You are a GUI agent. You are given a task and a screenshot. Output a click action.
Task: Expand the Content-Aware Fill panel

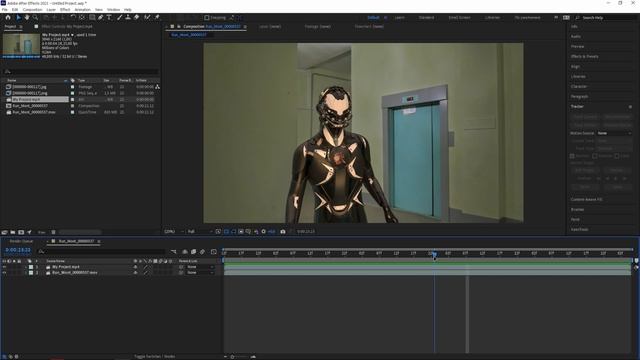point(587,200)
